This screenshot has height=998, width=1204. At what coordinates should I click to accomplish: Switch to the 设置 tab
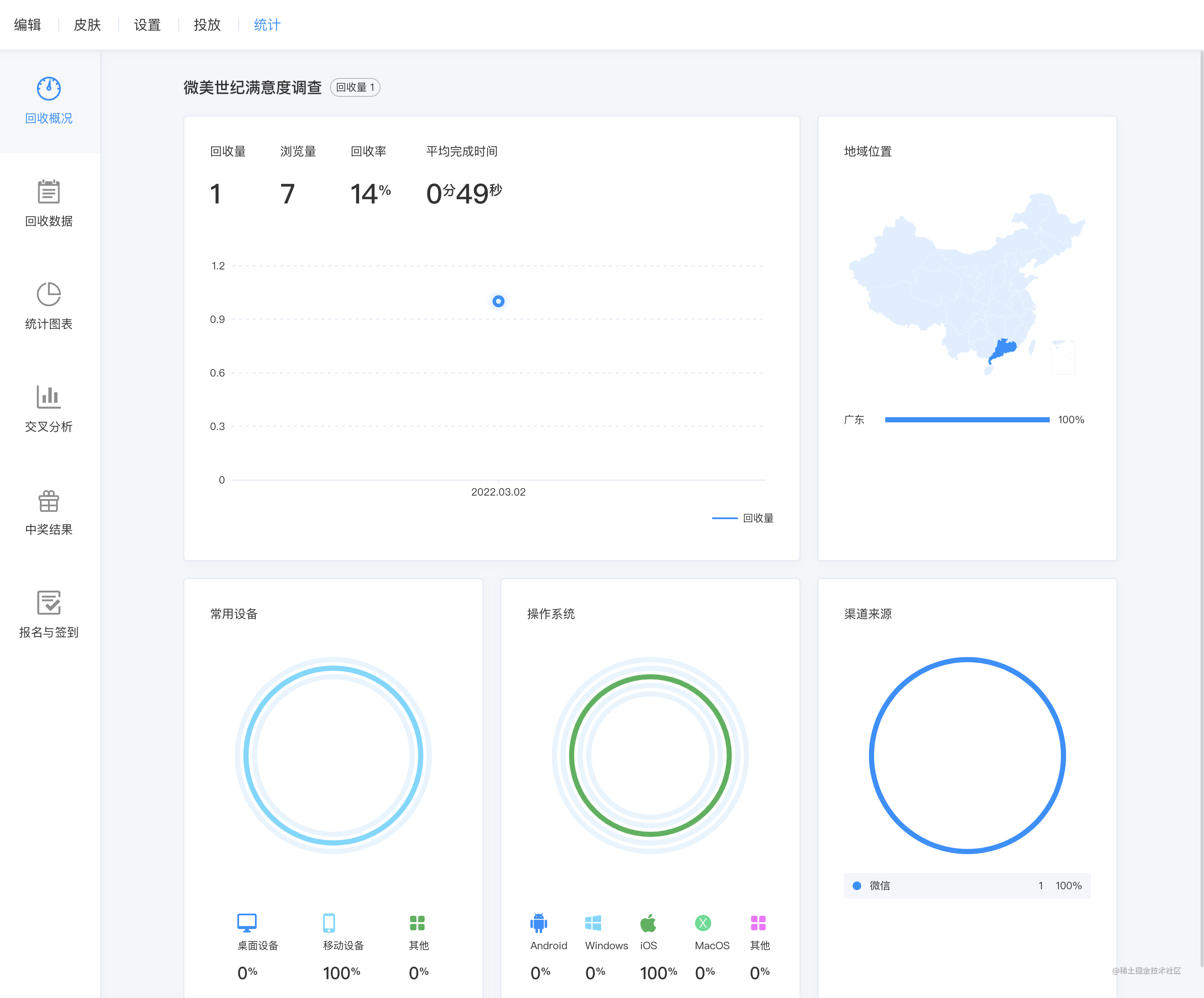point(147,25)
